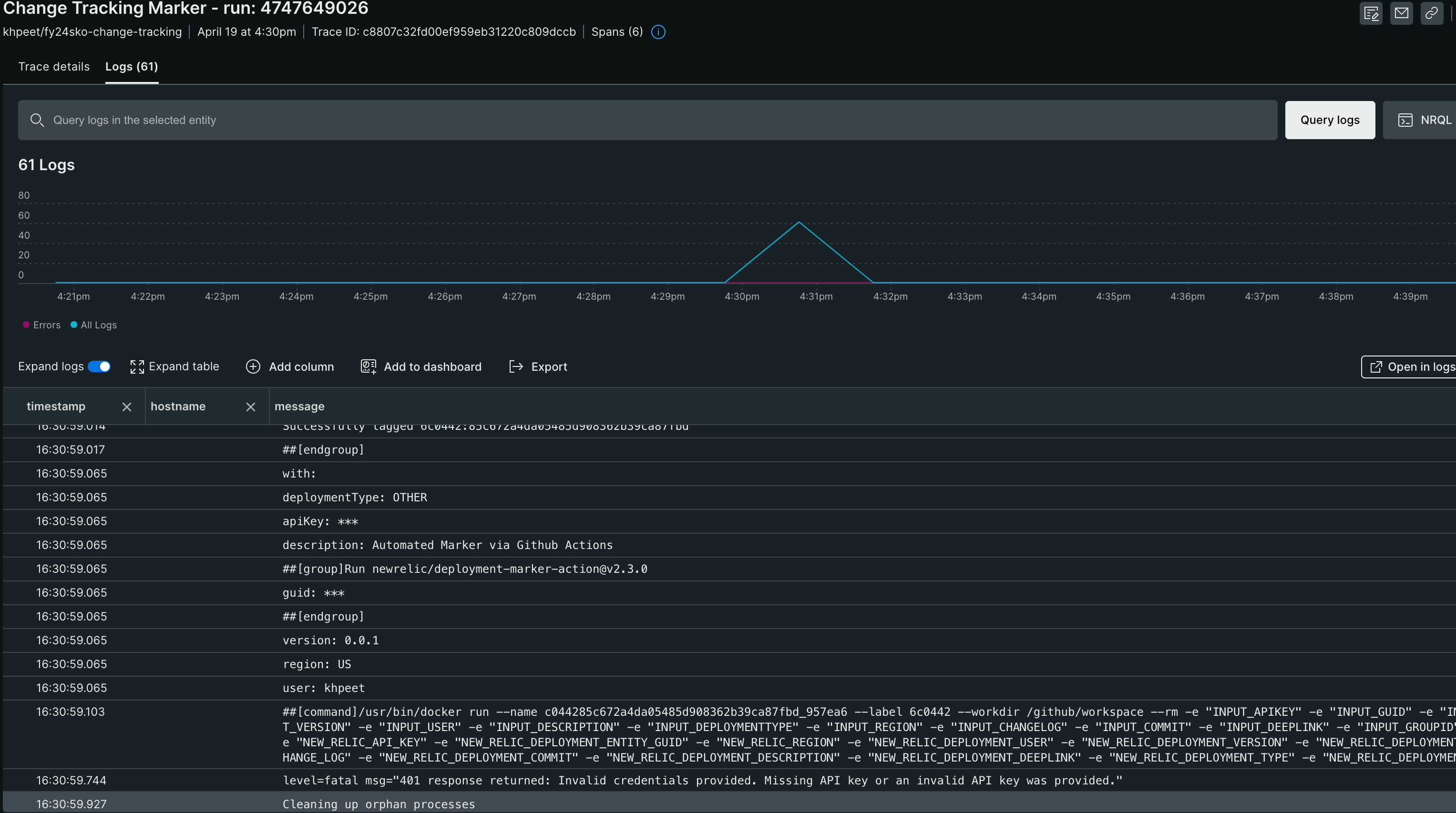Click the Open in logs icon
Image resolution: width=1456 pixels, height=813 pixels.
click(1378, 366)
